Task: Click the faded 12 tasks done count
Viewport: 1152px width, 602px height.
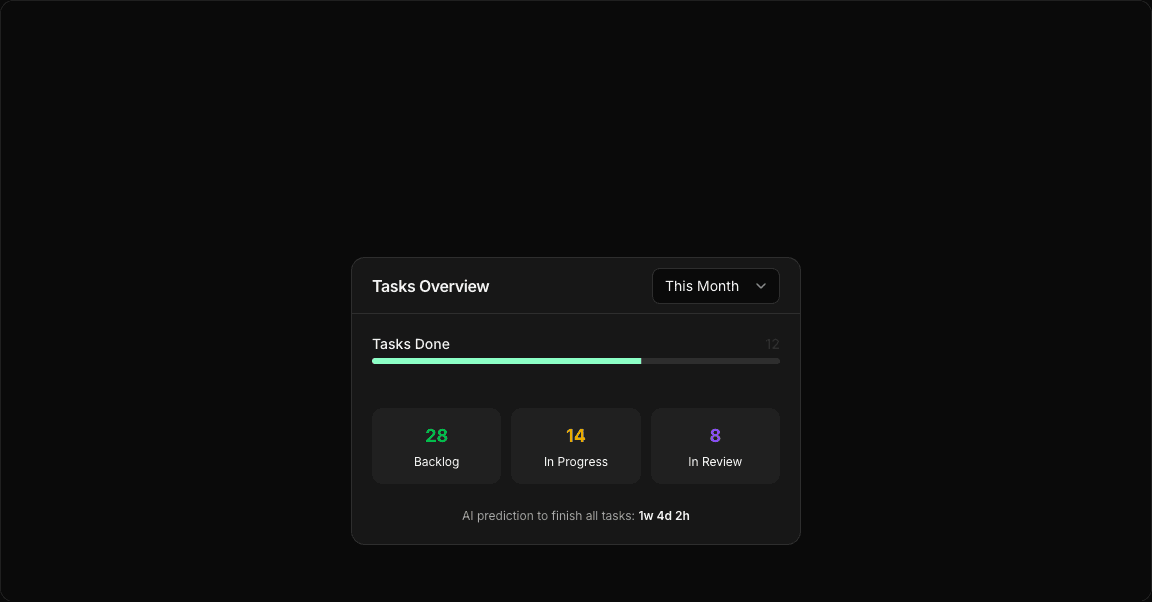Action: tap(772, 344)
